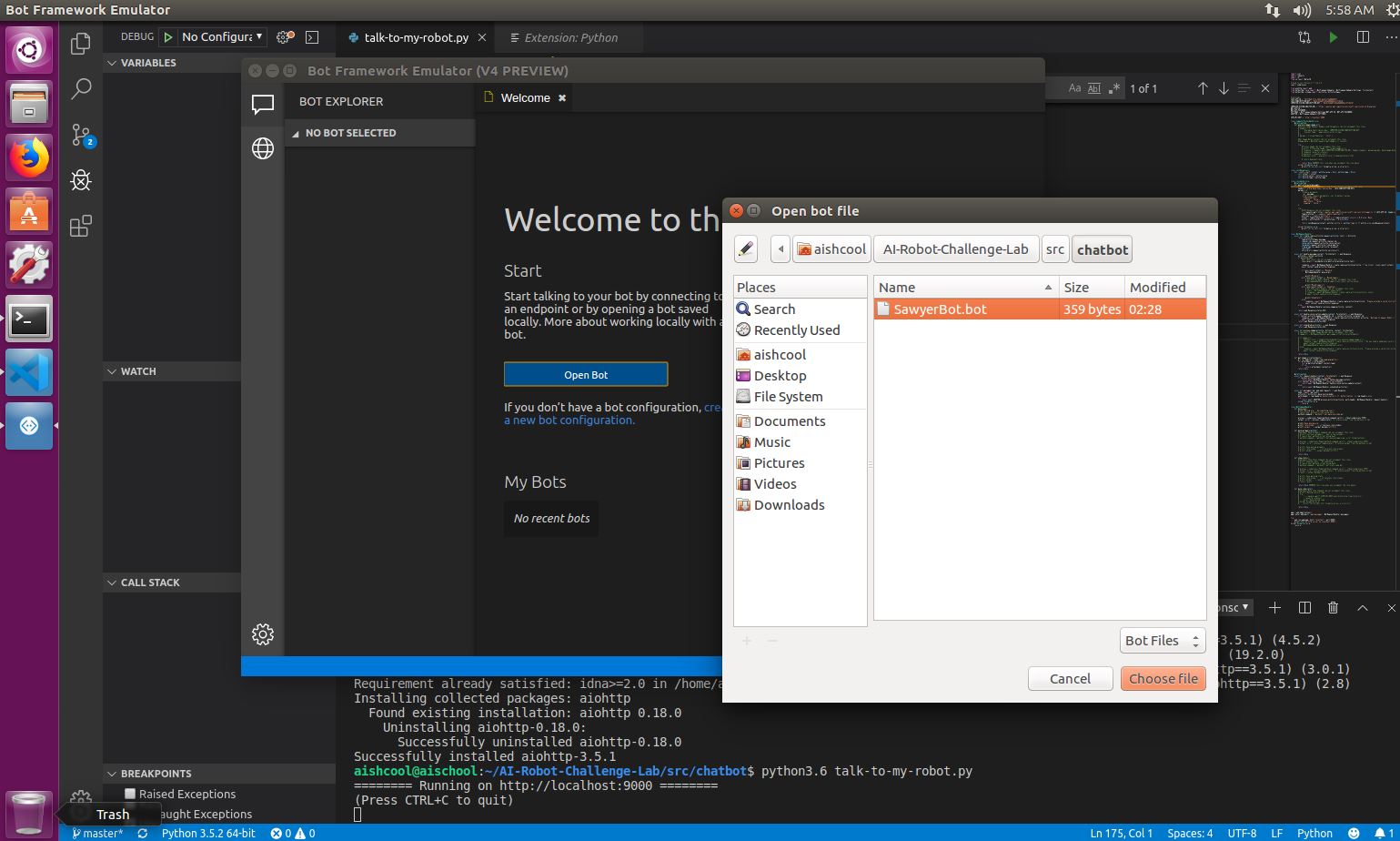Open terminal selector dropdown in panel
This screenshot has height=841, width=1400.
coord(1234,607)
